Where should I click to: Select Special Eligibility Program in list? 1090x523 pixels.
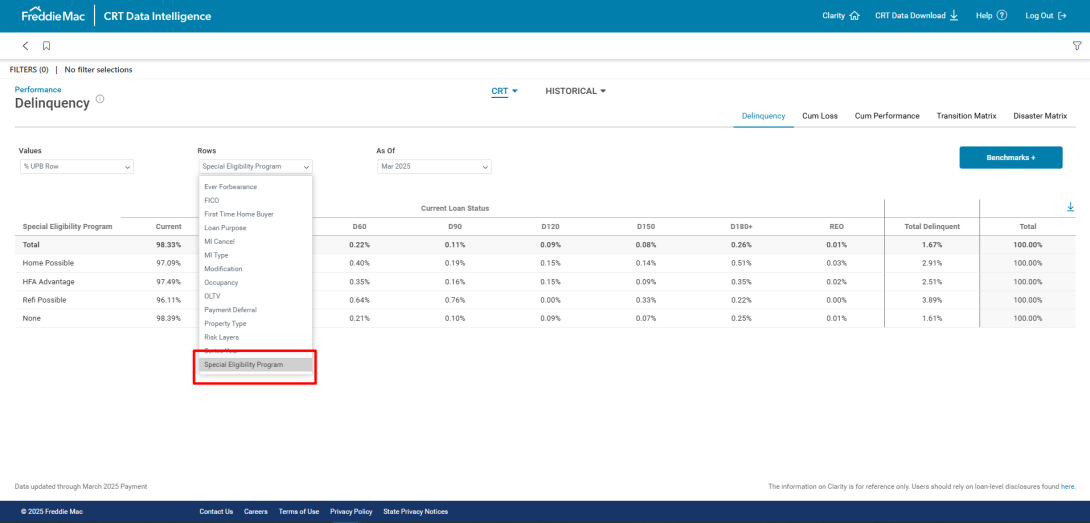point(255,364)
